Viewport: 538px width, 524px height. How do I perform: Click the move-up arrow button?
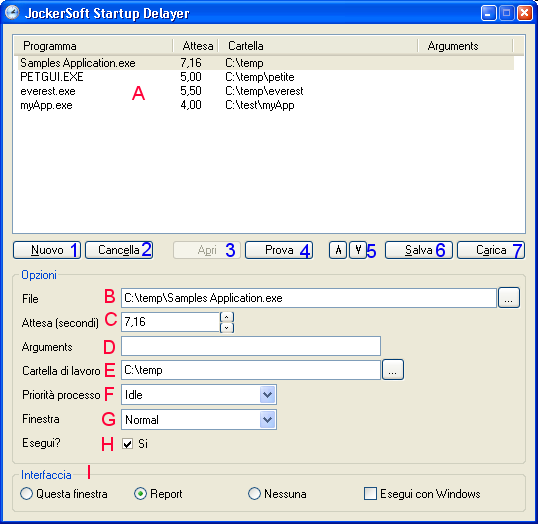tap(338, 250)
